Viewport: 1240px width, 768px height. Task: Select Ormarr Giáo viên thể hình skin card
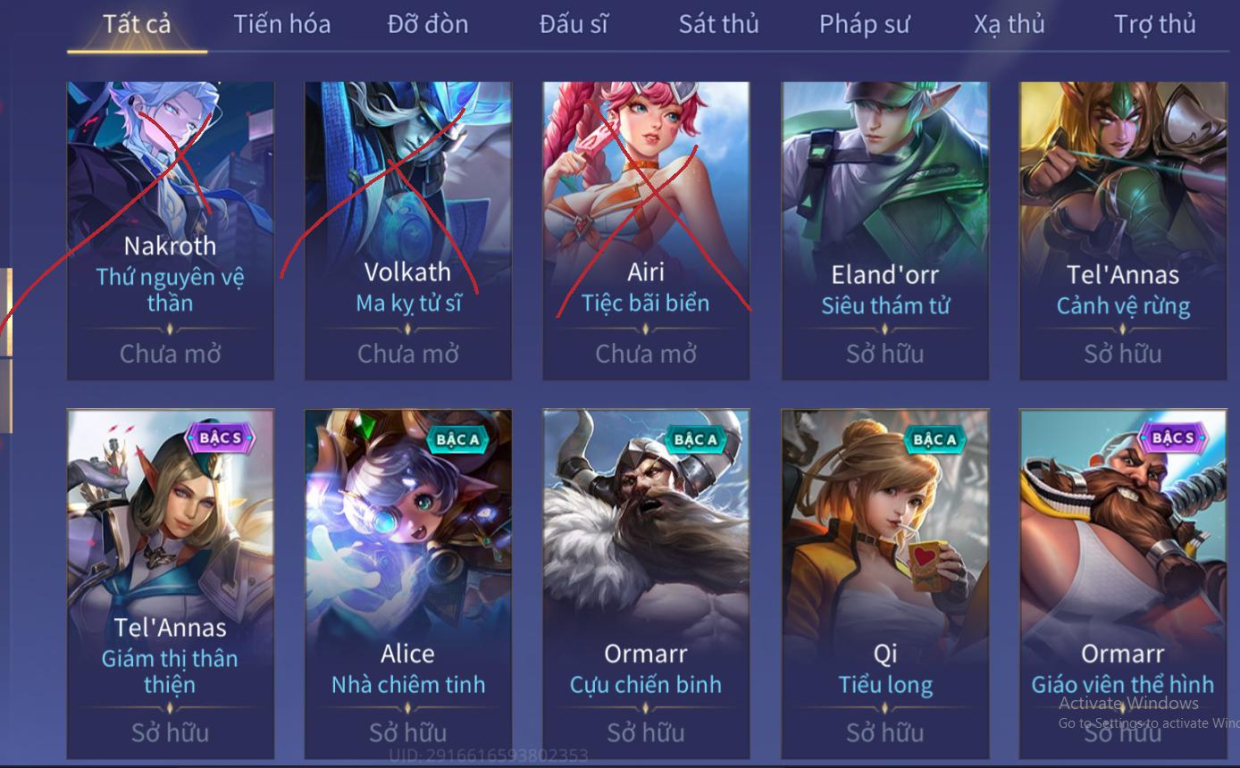pos(1123,584)
